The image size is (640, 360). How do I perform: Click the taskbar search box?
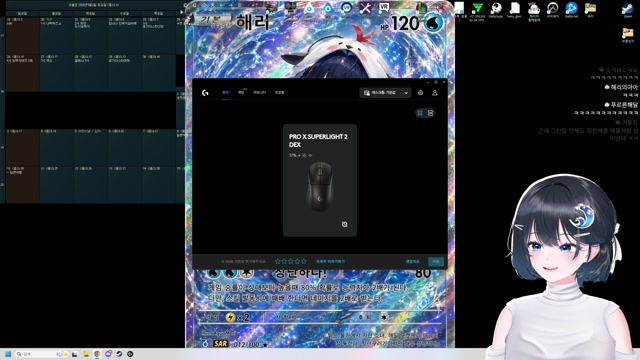point(41,354)
